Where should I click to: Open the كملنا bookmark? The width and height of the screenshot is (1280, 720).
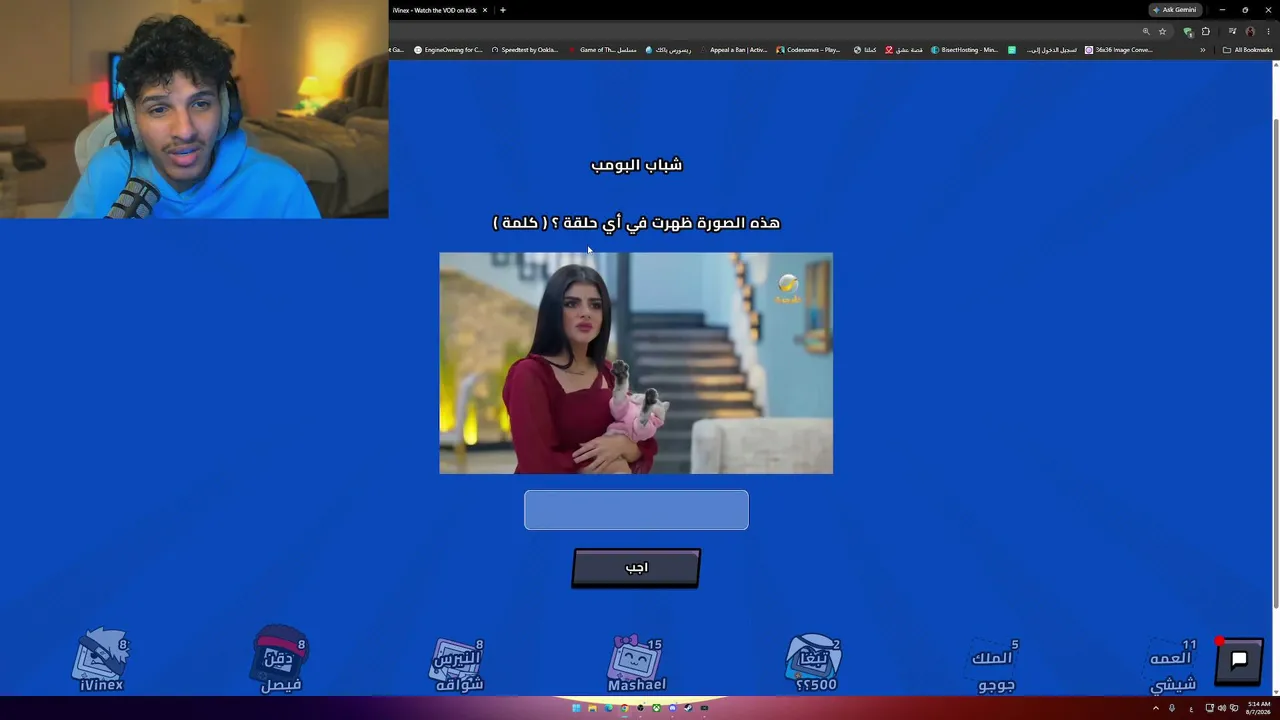(865, 50)
